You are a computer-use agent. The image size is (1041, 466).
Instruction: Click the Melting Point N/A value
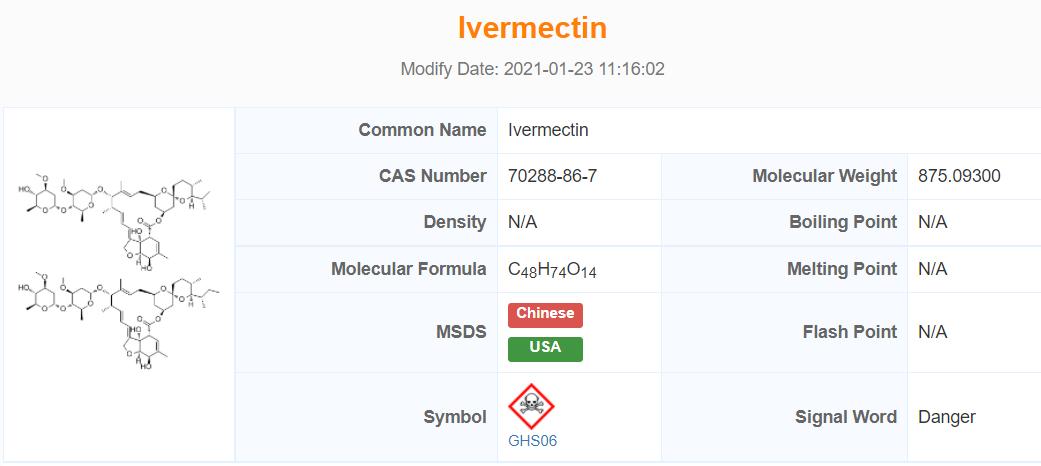932,269
